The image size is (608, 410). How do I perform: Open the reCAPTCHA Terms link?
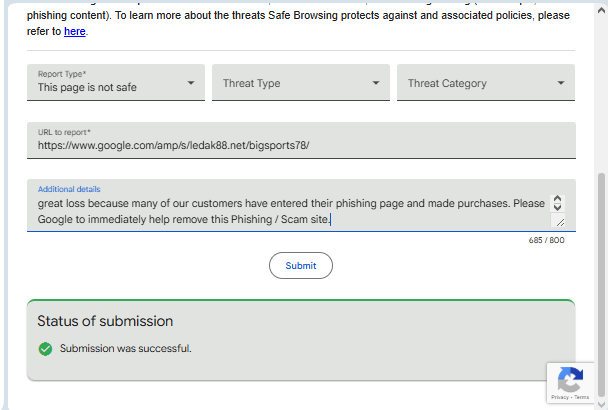pyautogui.click(x=581, y=398)
